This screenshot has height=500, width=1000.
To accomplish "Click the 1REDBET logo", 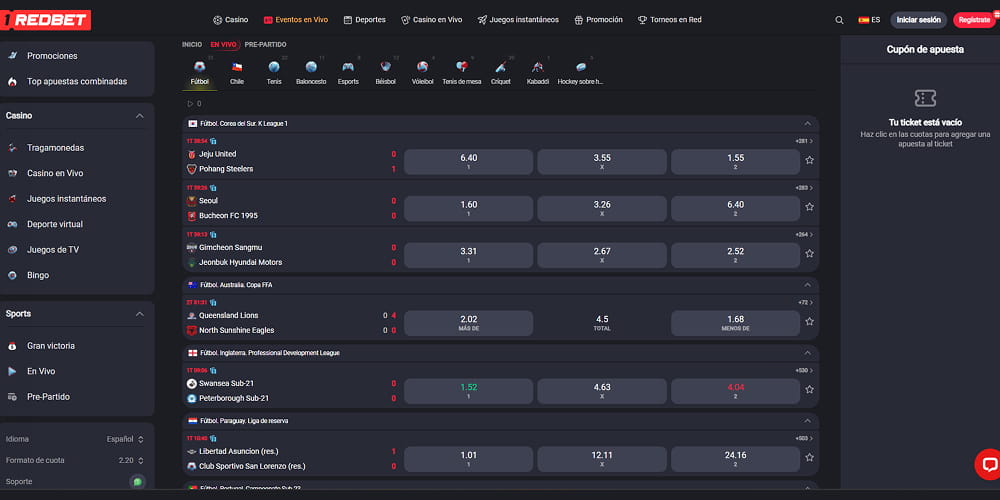I will 45,20.
